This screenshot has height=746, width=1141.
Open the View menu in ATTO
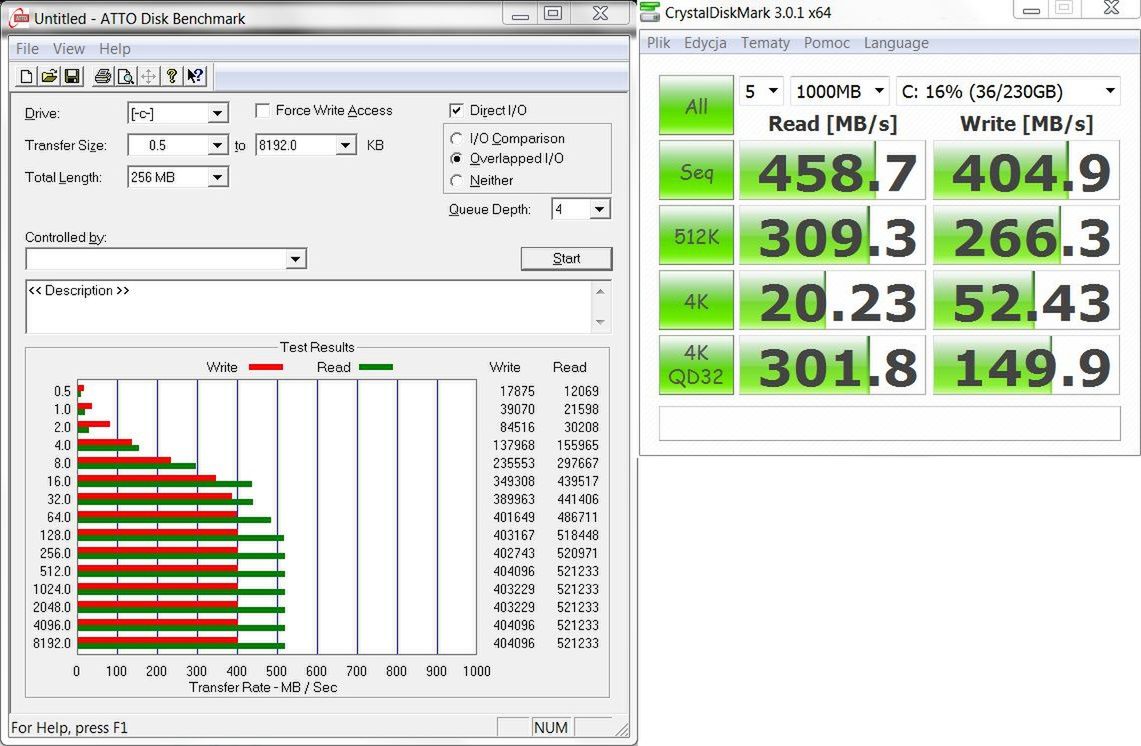click(x=68, y=49)
